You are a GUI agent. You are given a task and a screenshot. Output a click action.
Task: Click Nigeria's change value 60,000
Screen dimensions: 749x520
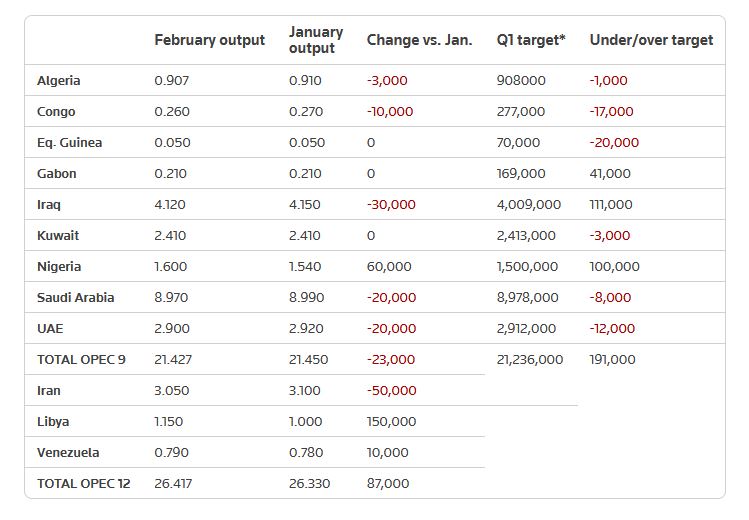point(389,266)
